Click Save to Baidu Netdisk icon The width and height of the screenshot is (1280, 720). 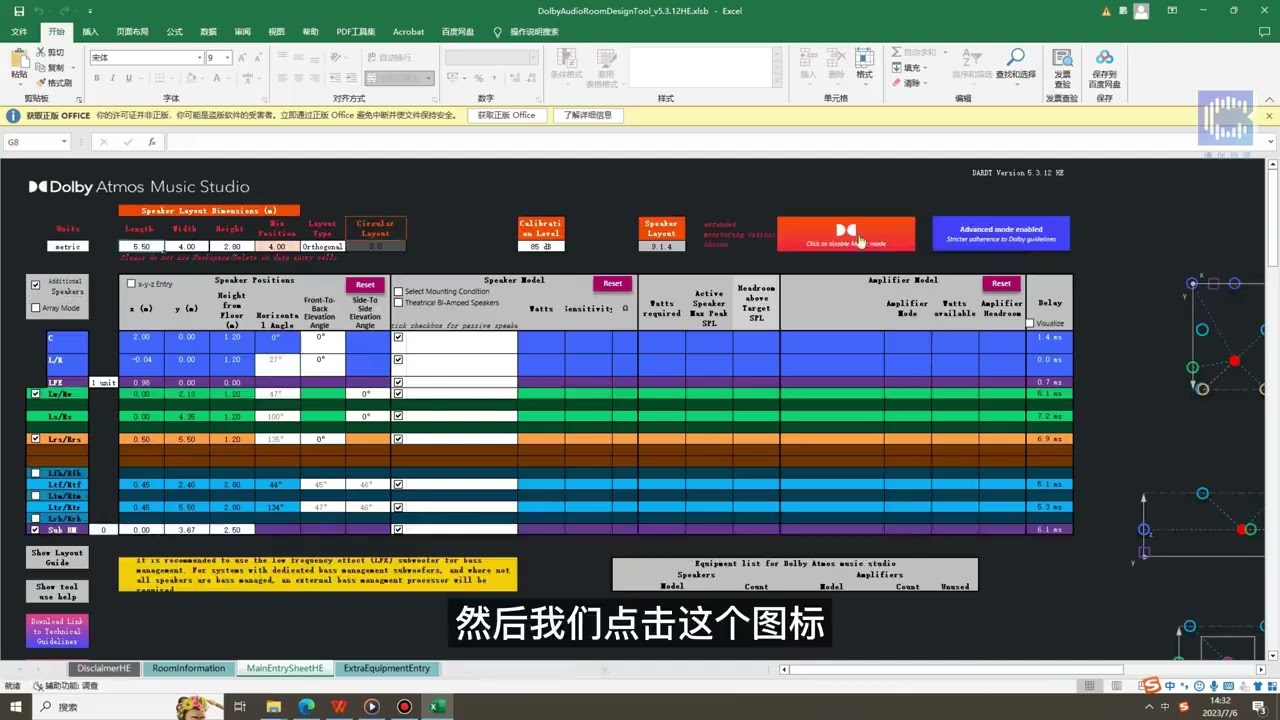coord(1104,58)
